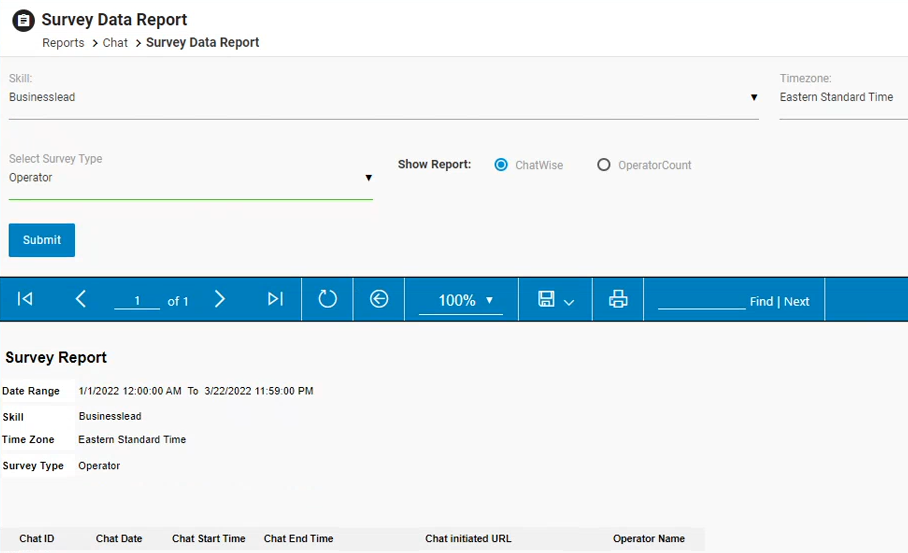This screenshot has height=553, width=908.
Task: Go to first page of report
Action: tap(26, 300)
